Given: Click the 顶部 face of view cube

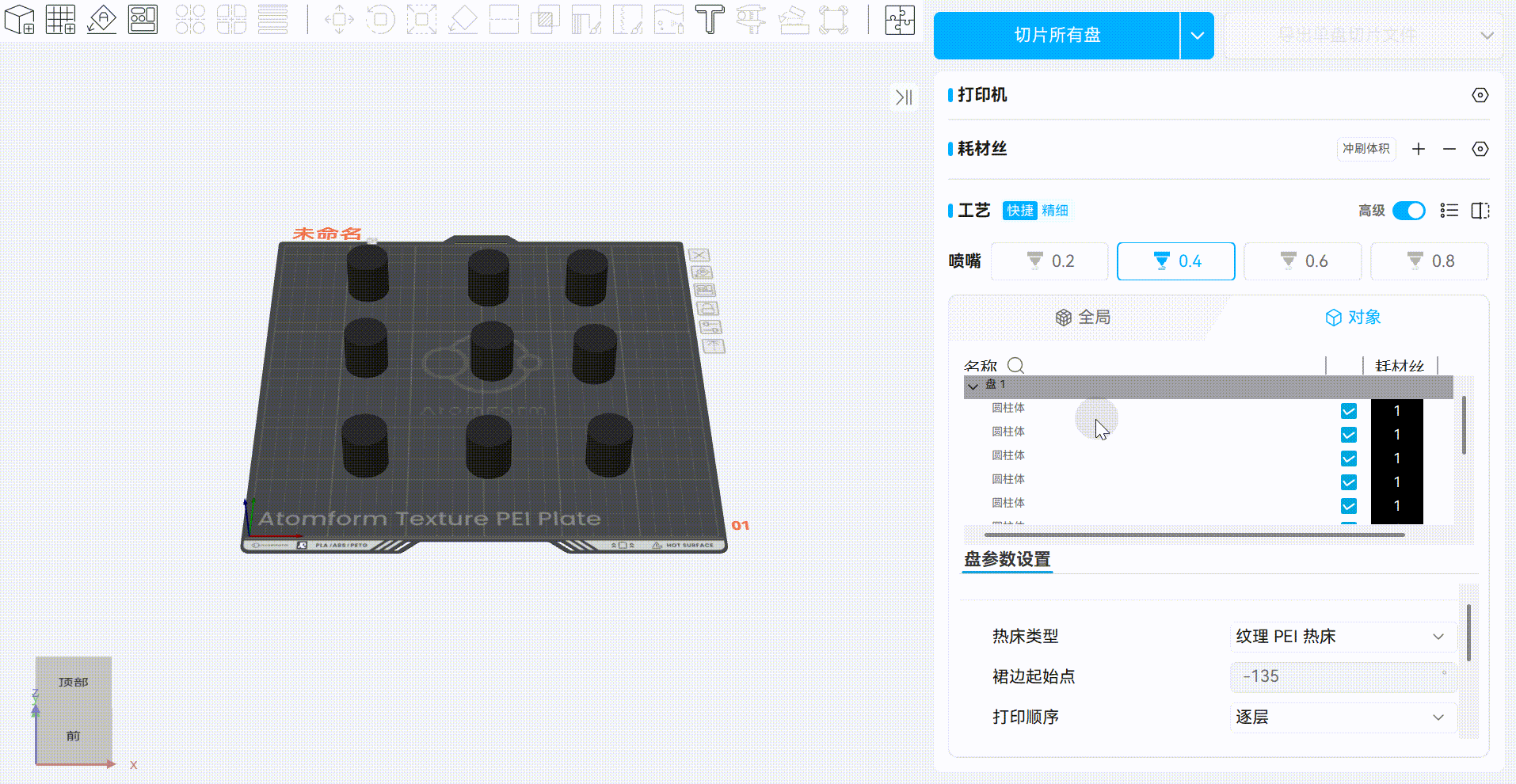Looking at the screenshot, I should point(74,682).
